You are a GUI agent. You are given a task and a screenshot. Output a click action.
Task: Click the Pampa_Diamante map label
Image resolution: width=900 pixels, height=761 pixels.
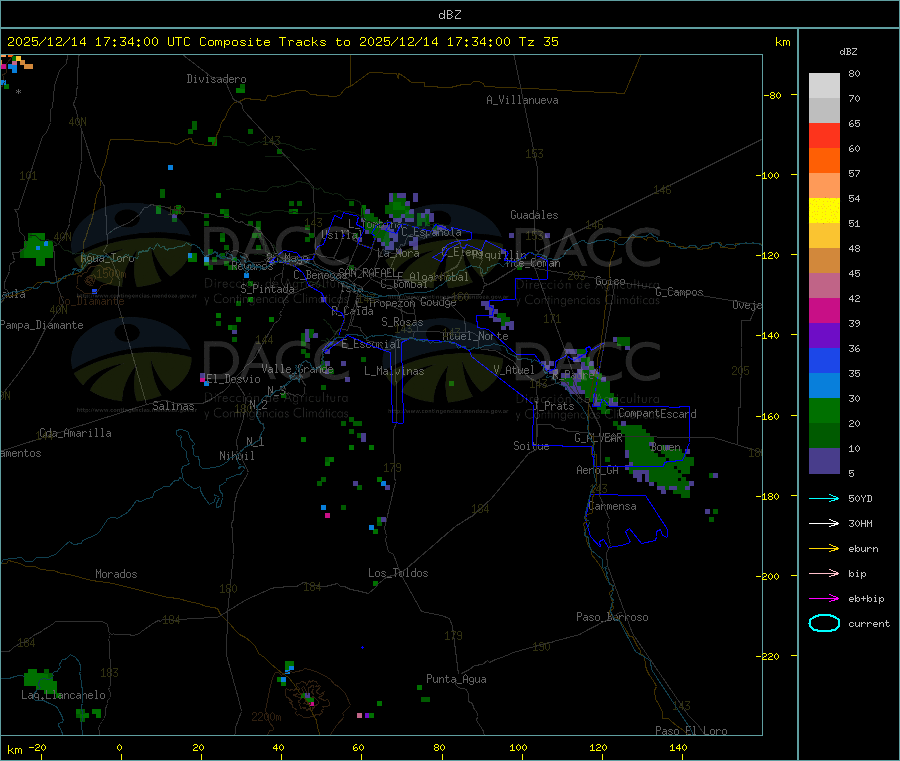click(42, 325)
